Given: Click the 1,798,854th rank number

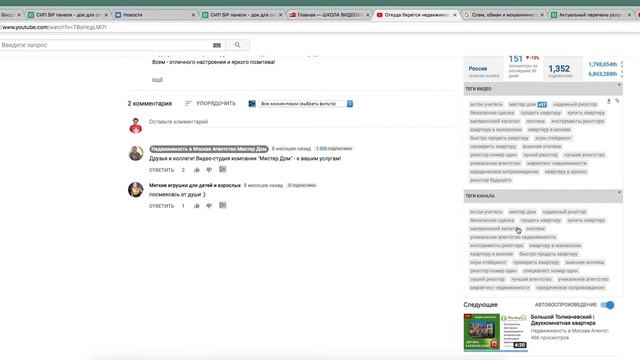Looking at the screenshot, I should point(602,64).
